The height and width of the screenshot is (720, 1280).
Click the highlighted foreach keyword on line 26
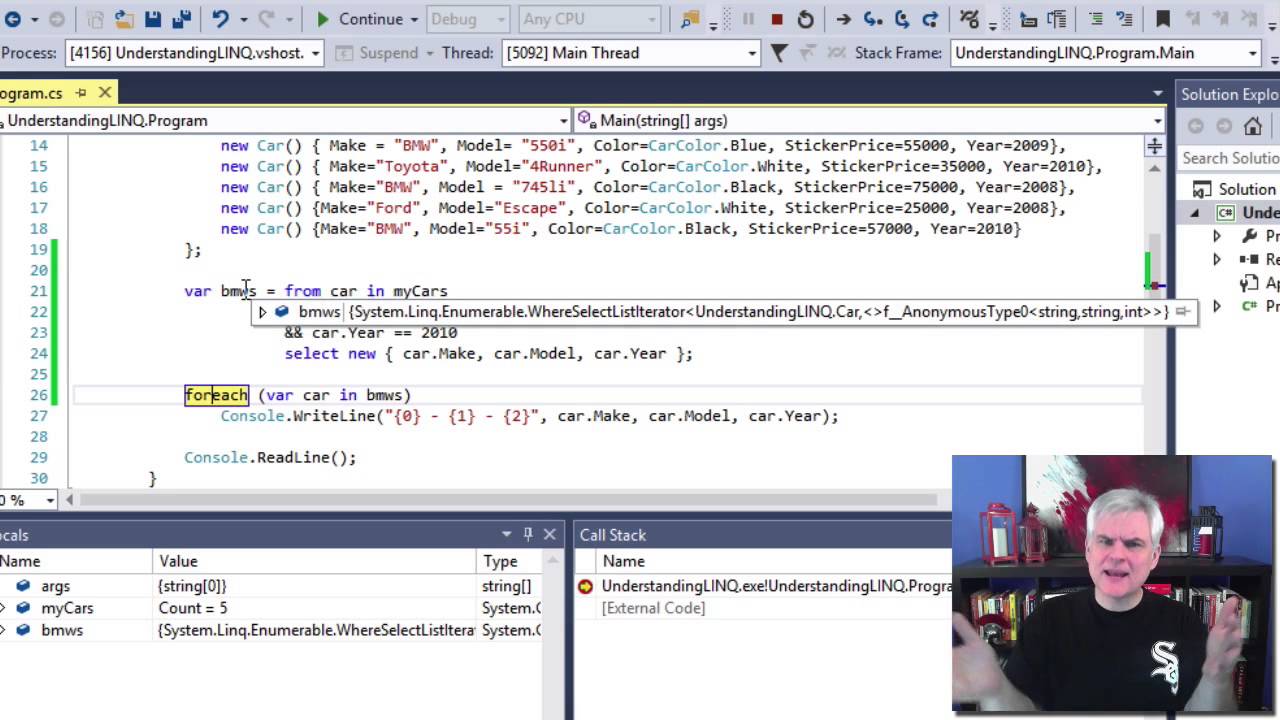pos(216,395)
